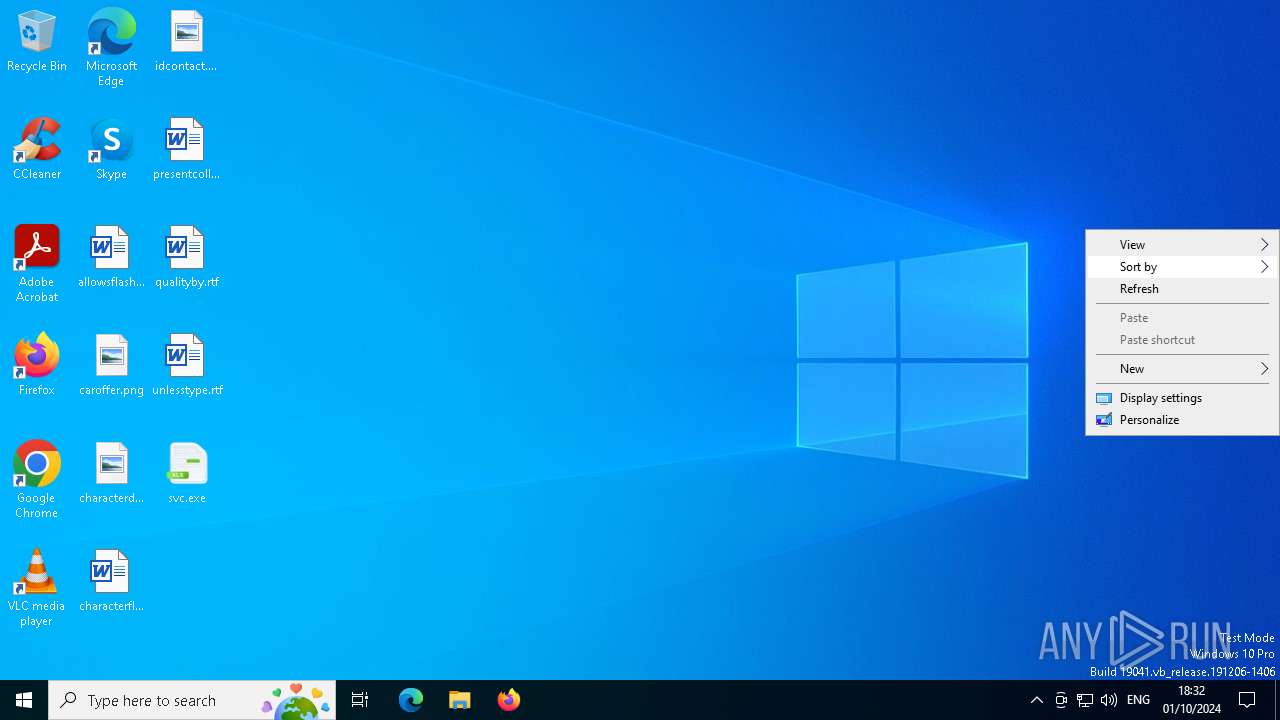Select the idcontact image file icon
Screen dimensions: 1280x720
click(186, 41)
